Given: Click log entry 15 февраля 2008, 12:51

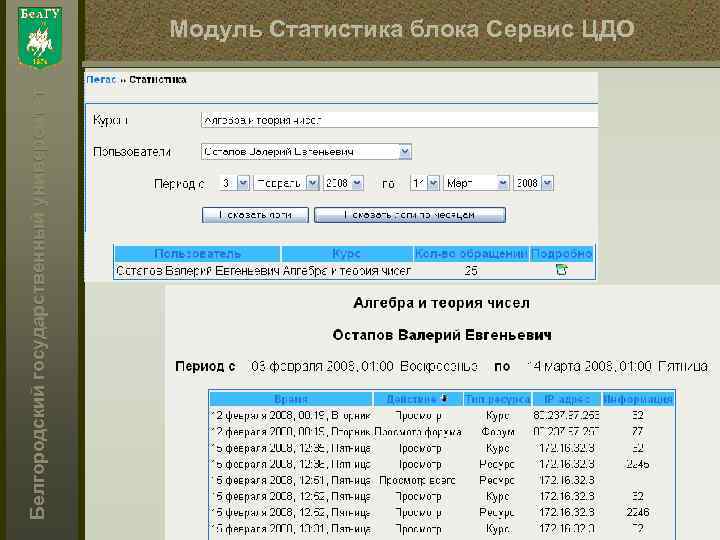Looking at the screenshot, I should (x=291, y=480).
